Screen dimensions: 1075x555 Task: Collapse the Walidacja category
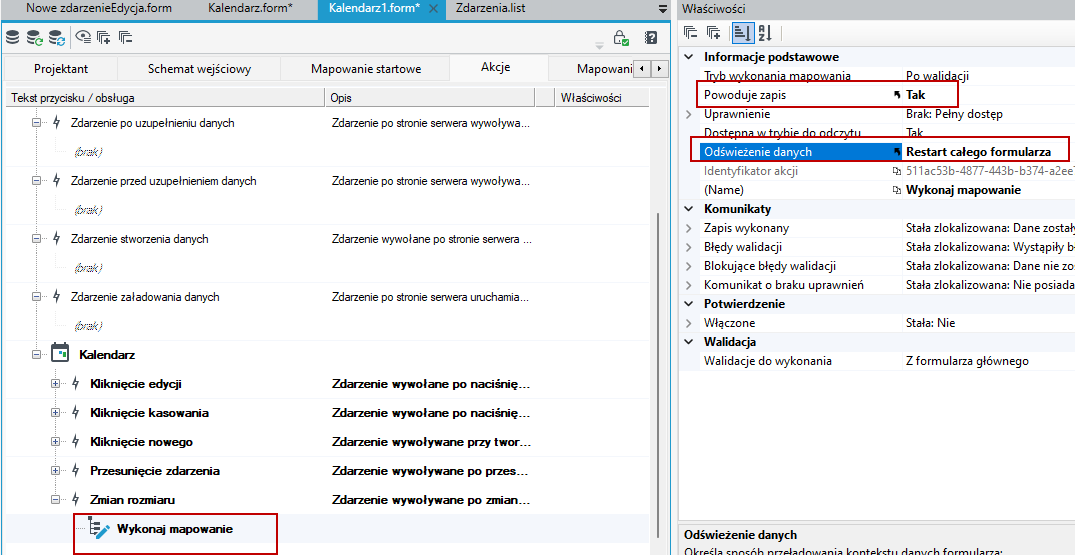[688, 342]
